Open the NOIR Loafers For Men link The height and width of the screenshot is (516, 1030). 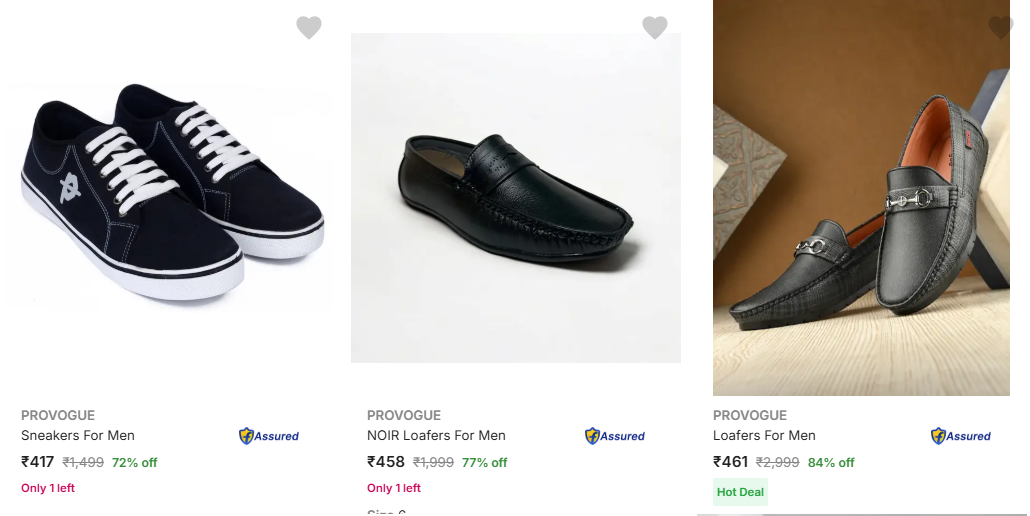point(436,435)
